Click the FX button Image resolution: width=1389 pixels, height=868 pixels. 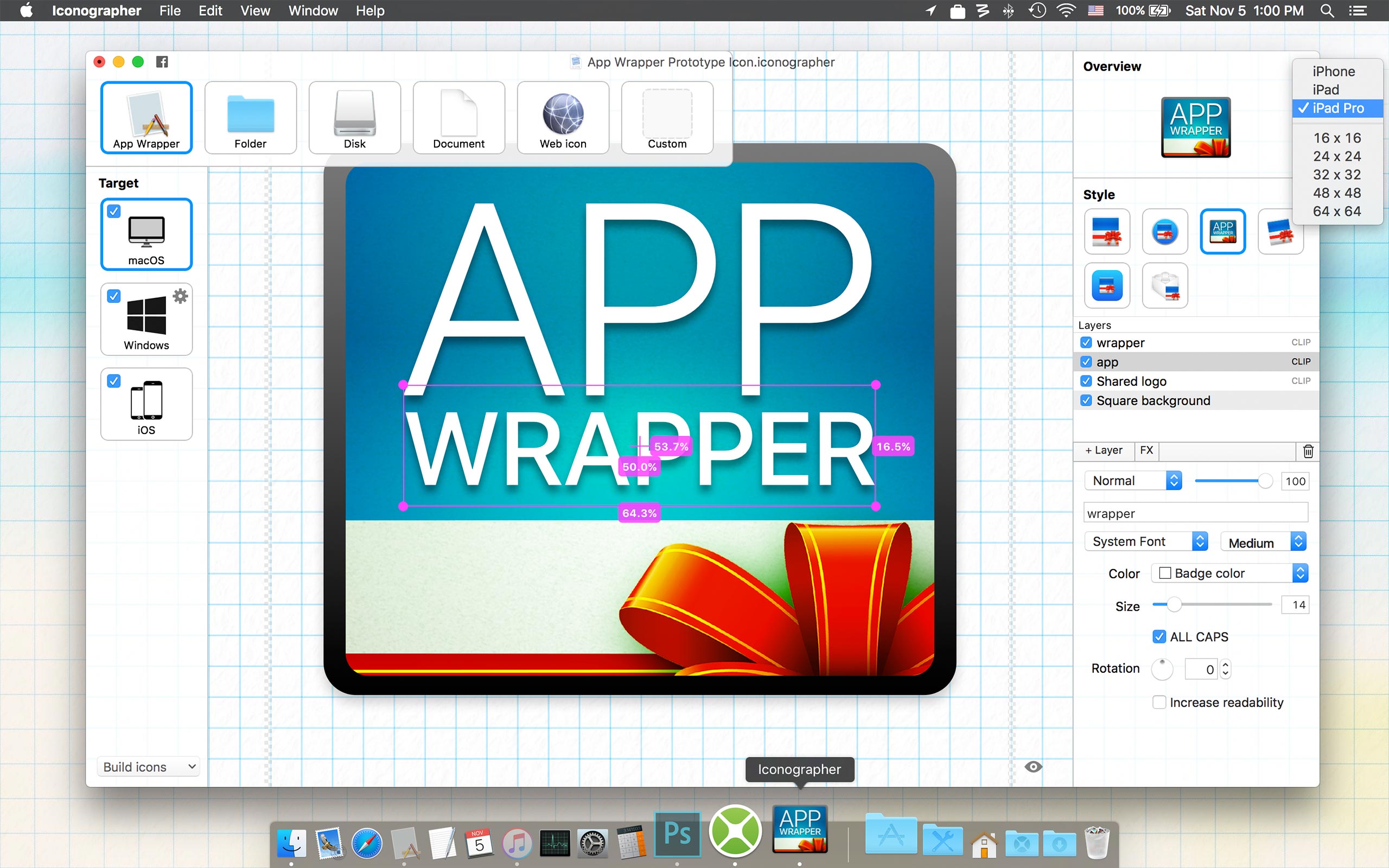[x=1146, y=450]
